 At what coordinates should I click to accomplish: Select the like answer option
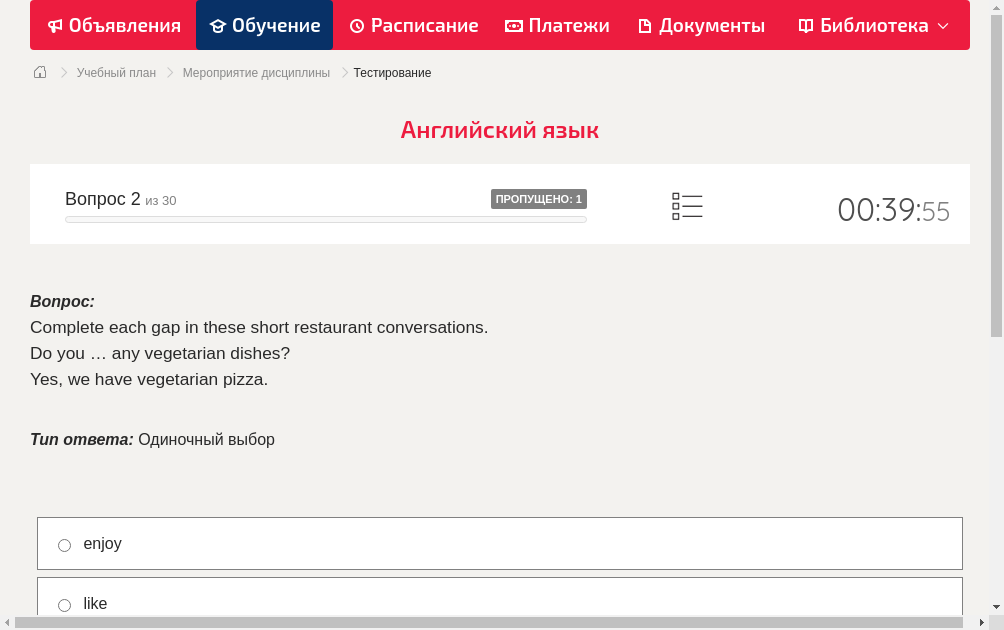[64, 605]
